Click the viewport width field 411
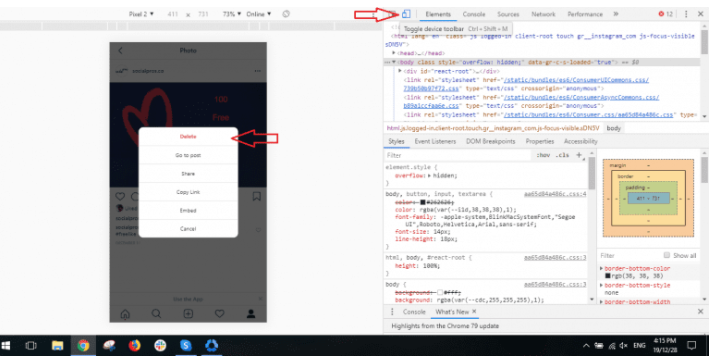713x361 pixels. coord(172,14)
